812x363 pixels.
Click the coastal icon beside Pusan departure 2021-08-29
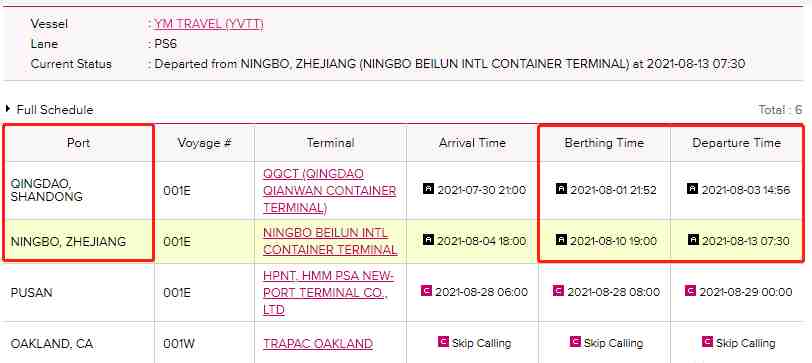[x=690, y=291]
